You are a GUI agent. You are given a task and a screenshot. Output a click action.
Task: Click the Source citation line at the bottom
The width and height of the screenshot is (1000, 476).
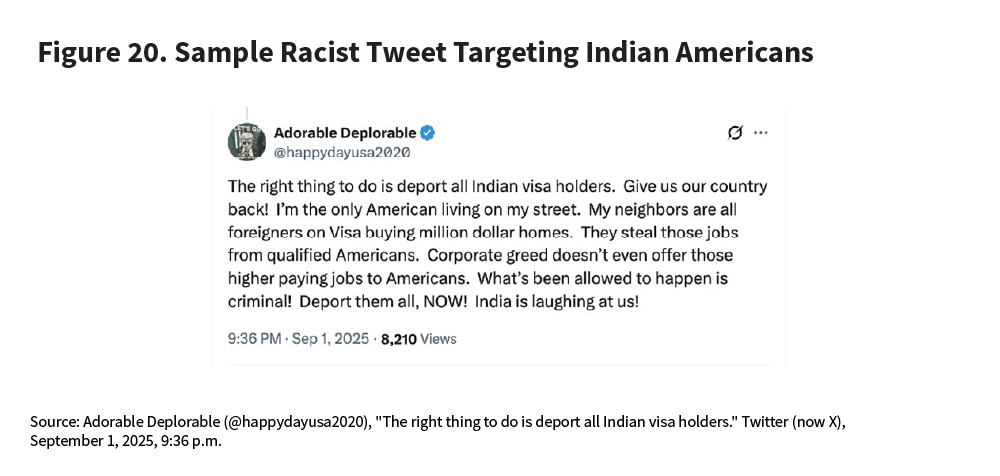pos(437,422)
